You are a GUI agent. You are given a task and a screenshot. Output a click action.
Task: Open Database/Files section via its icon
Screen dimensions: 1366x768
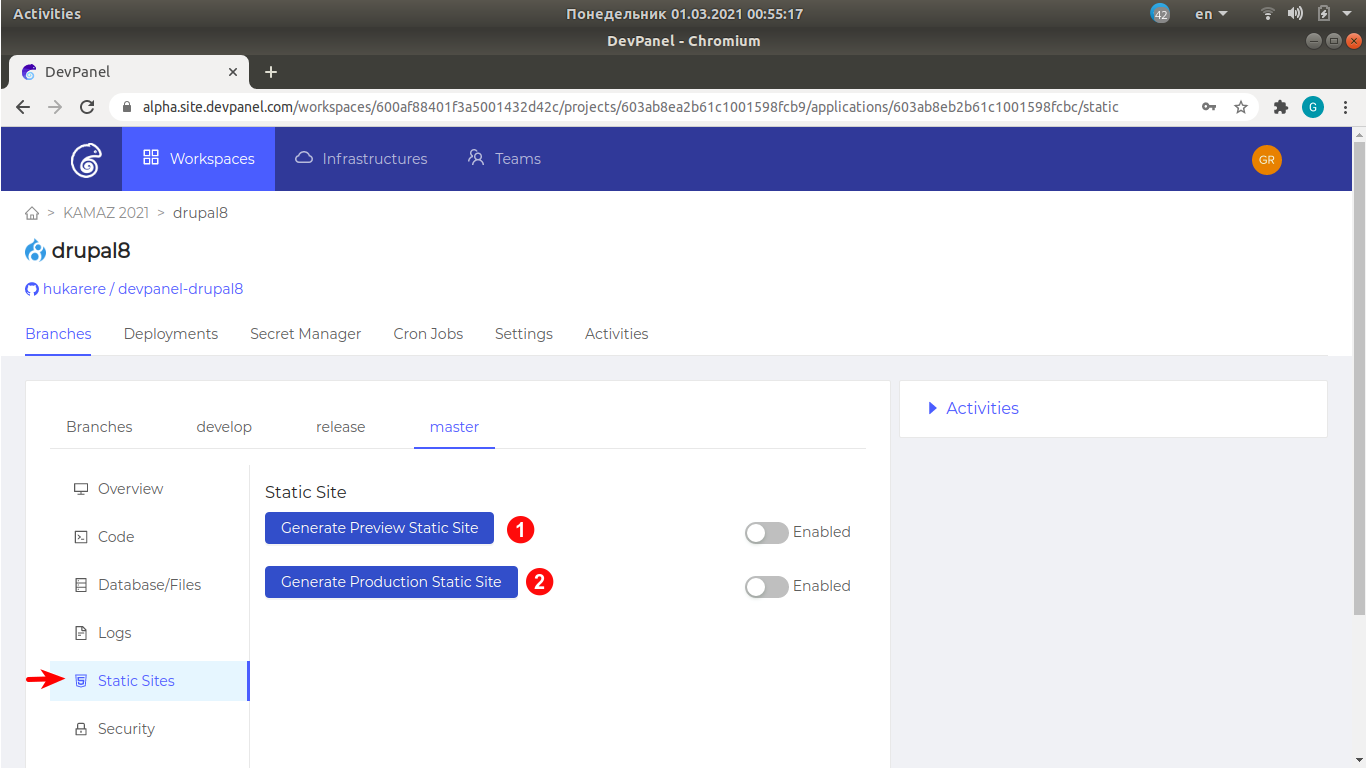tap(81, 584)
